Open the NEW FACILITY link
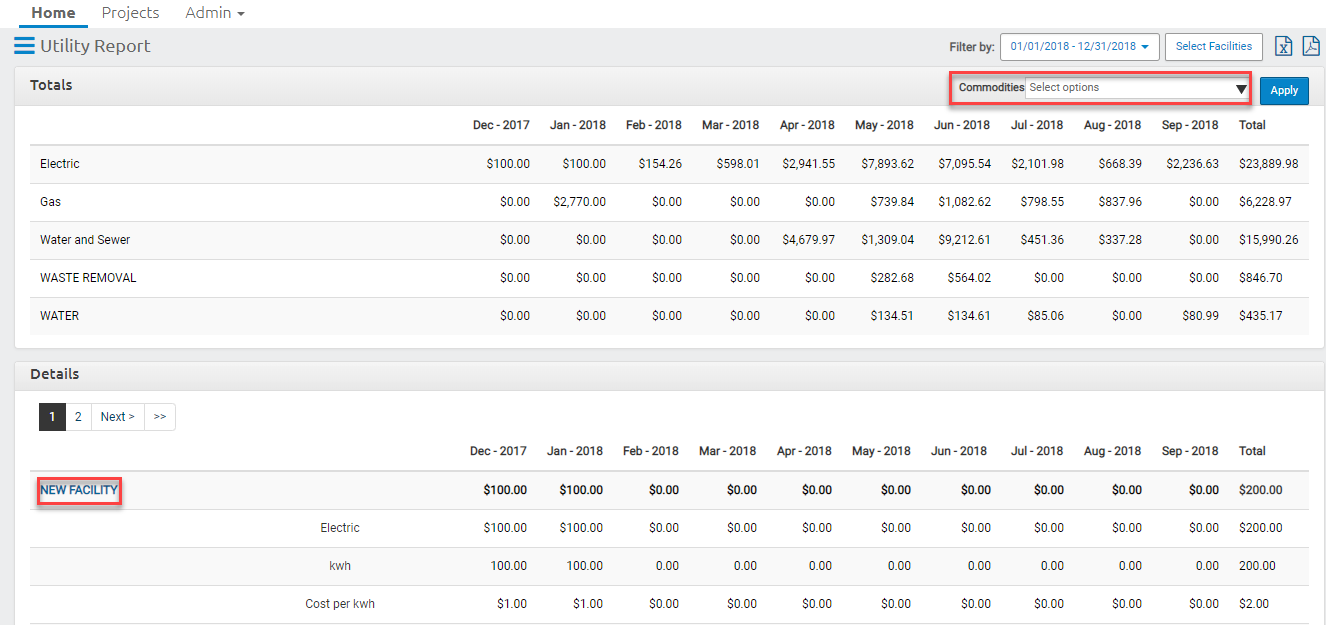Viewport: 1326px width, 625px height. (x=79, y=490)
